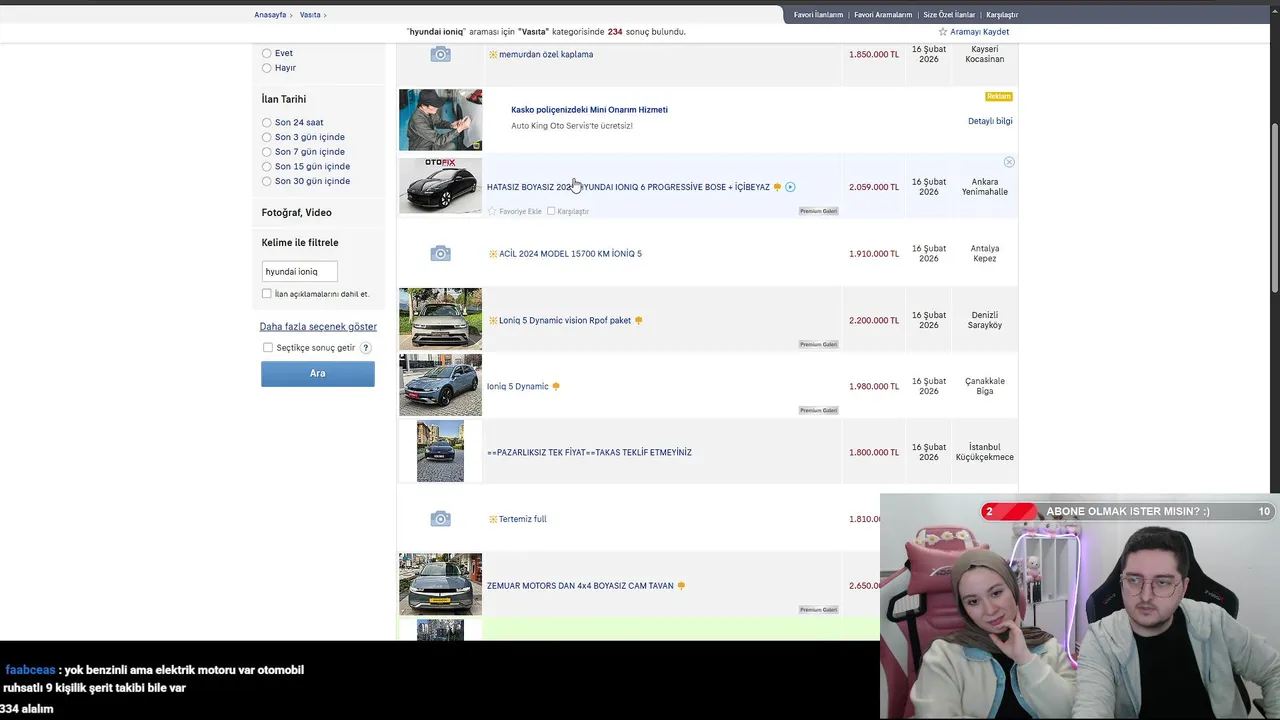Go to Anasayfa breadcrumb

point(270,15)
